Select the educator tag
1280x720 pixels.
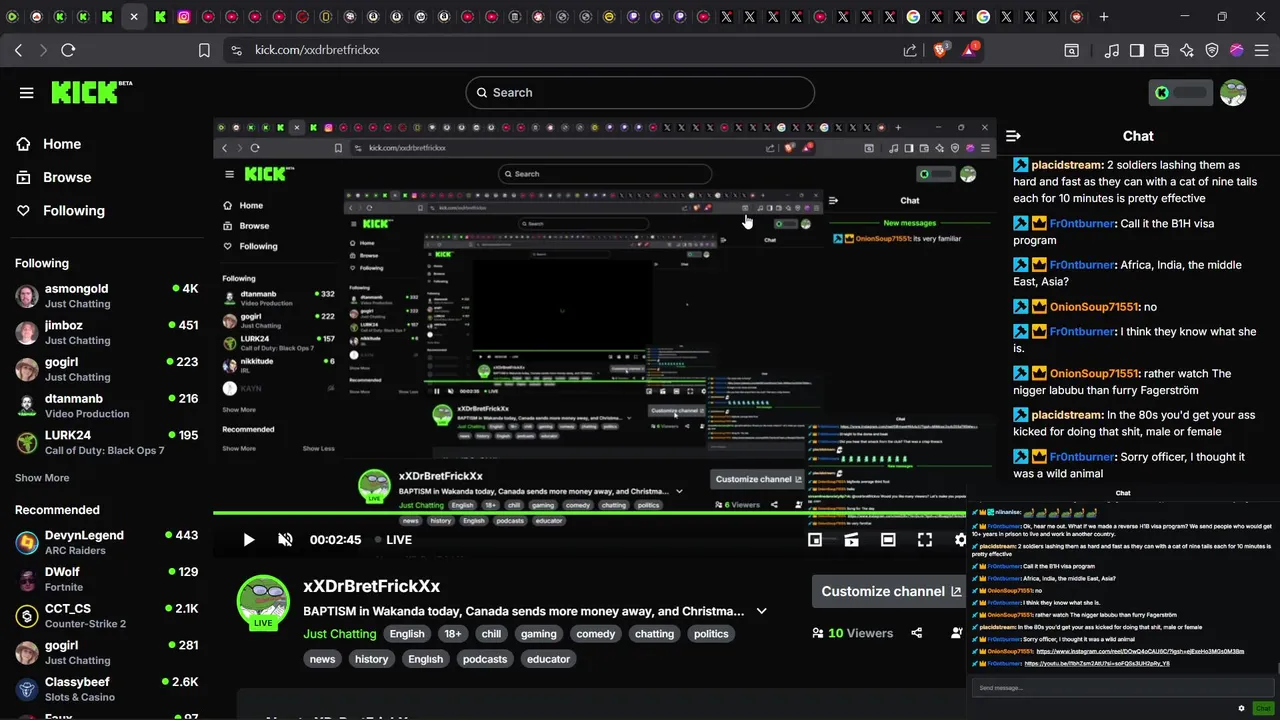pos(548,659)
